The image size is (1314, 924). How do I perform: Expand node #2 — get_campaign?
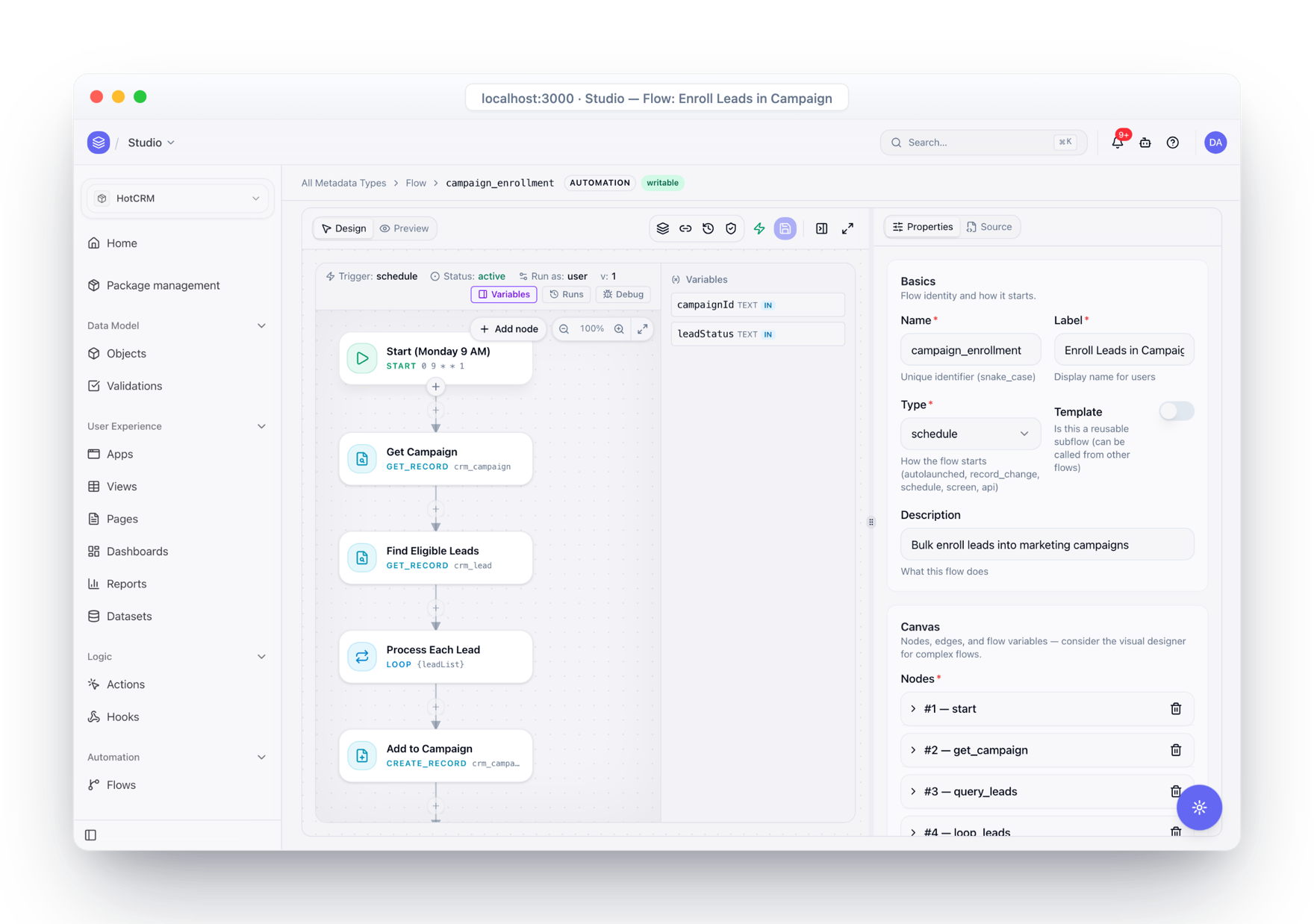click(913, 750)
